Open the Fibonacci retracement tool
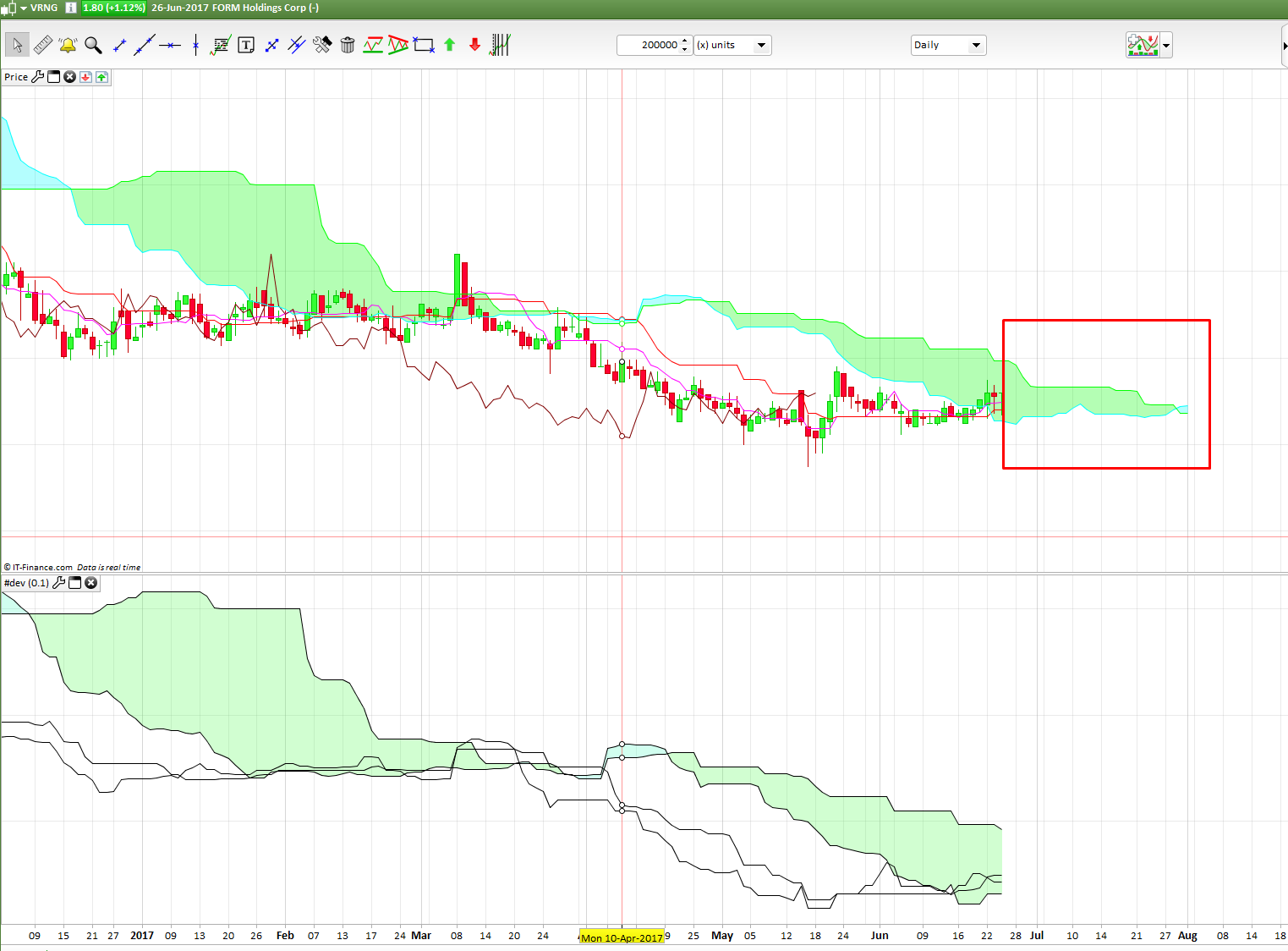This screenshot has height=951, width=1288. 221,45
